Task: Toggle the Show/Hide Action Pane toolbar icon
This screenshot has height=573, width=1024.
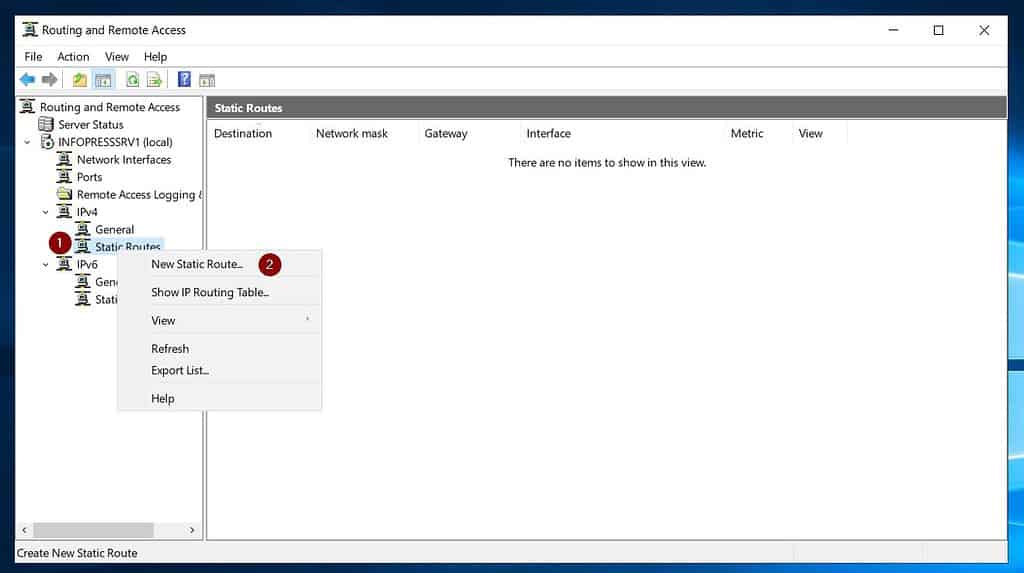Action: (x=207, y=80)
